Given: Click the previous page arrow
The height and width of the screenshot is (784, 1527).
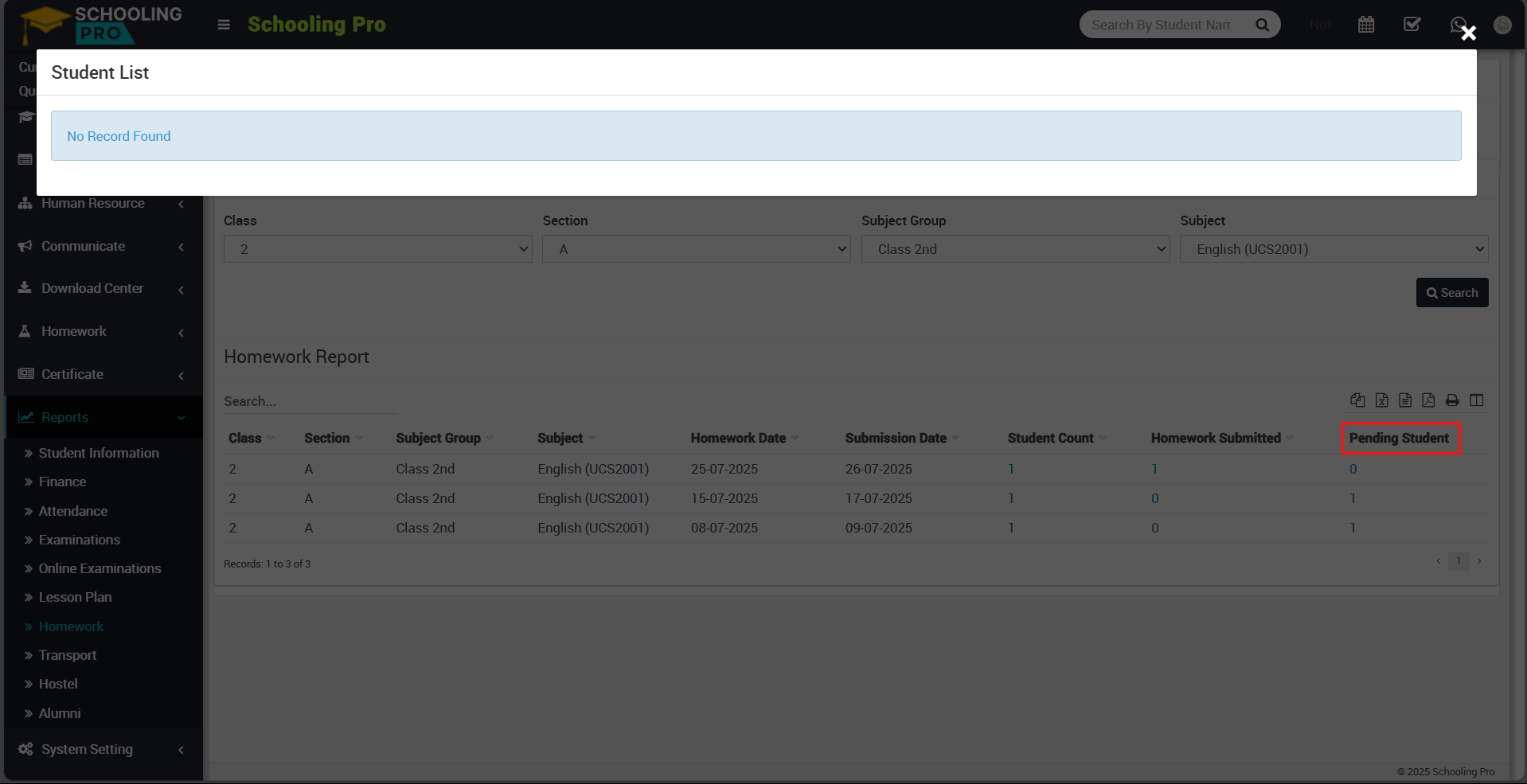Looking at the screenshot, I should coord(1439,561).
